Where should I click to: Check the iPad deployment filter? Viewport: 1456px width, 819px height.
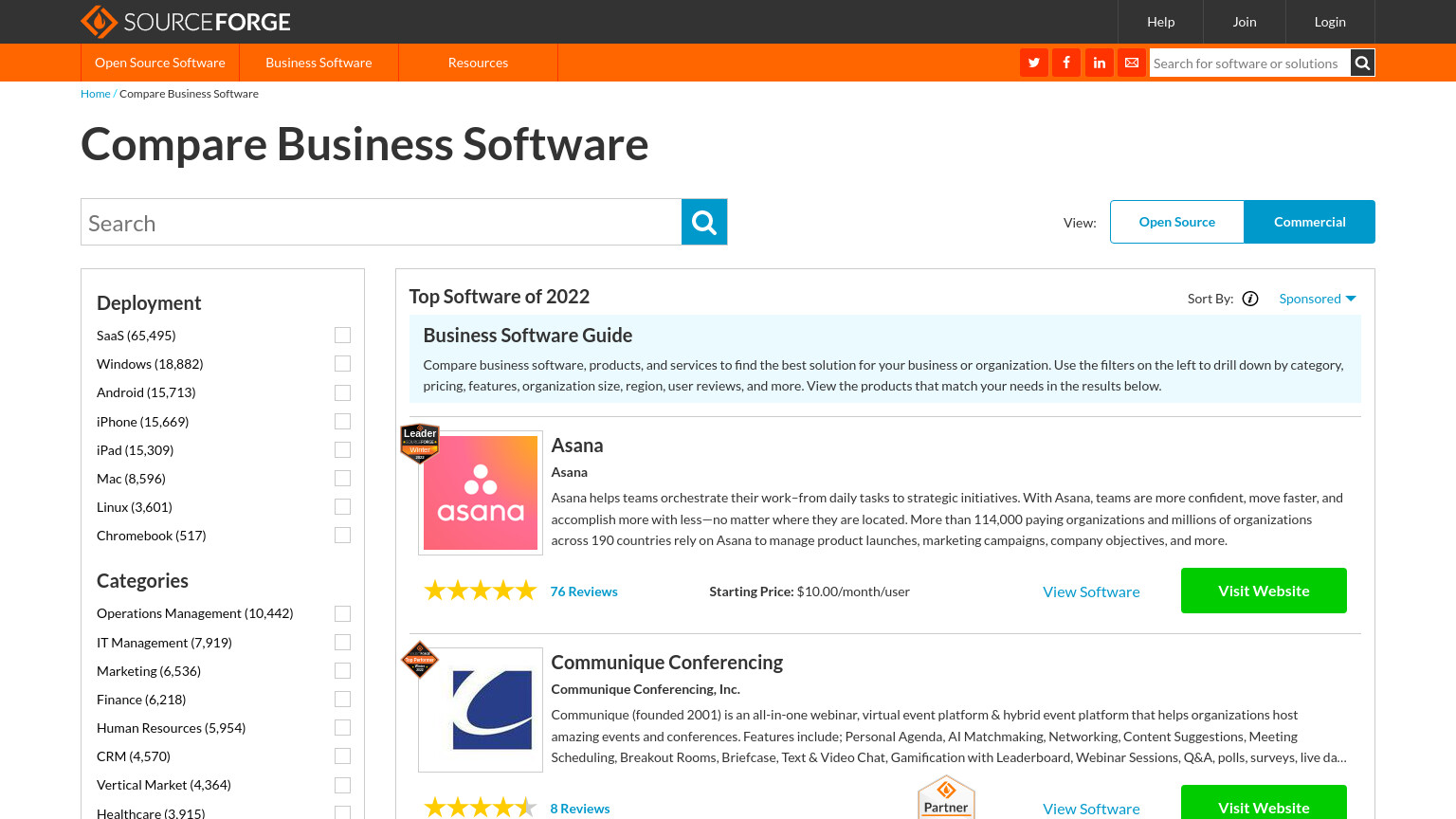[x=342, y=449]
